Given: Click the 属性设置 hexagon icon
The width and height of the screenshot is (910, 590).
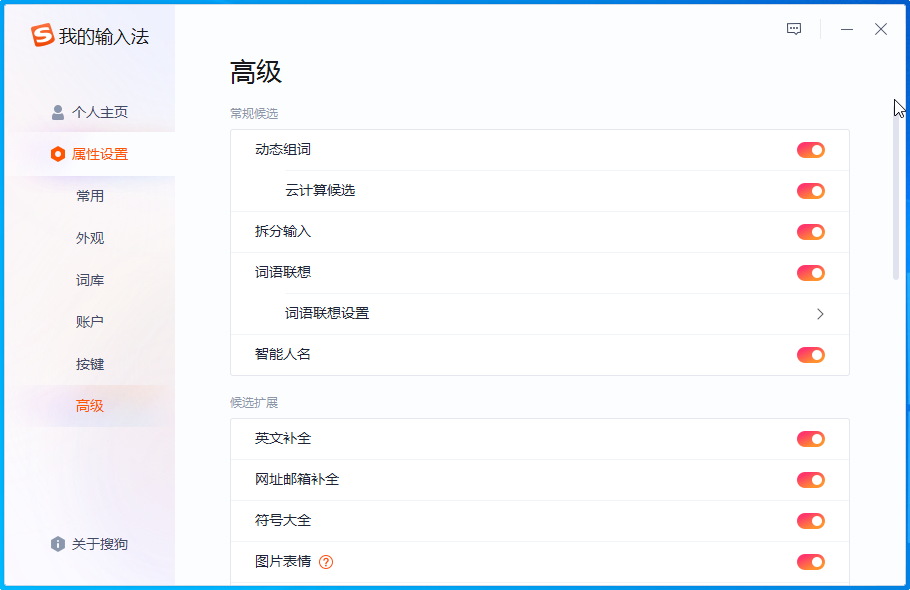Looking at the screenshot, I should pyautogui.click(x=57, y=154).
